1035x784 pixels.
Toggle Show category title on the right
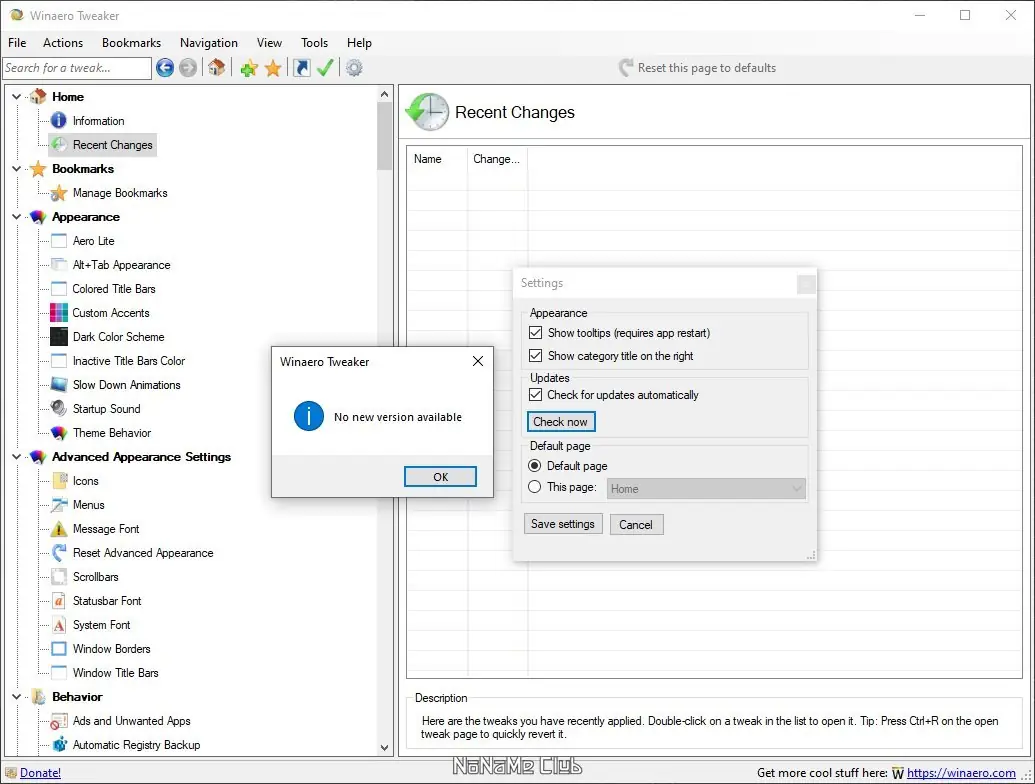535,356
